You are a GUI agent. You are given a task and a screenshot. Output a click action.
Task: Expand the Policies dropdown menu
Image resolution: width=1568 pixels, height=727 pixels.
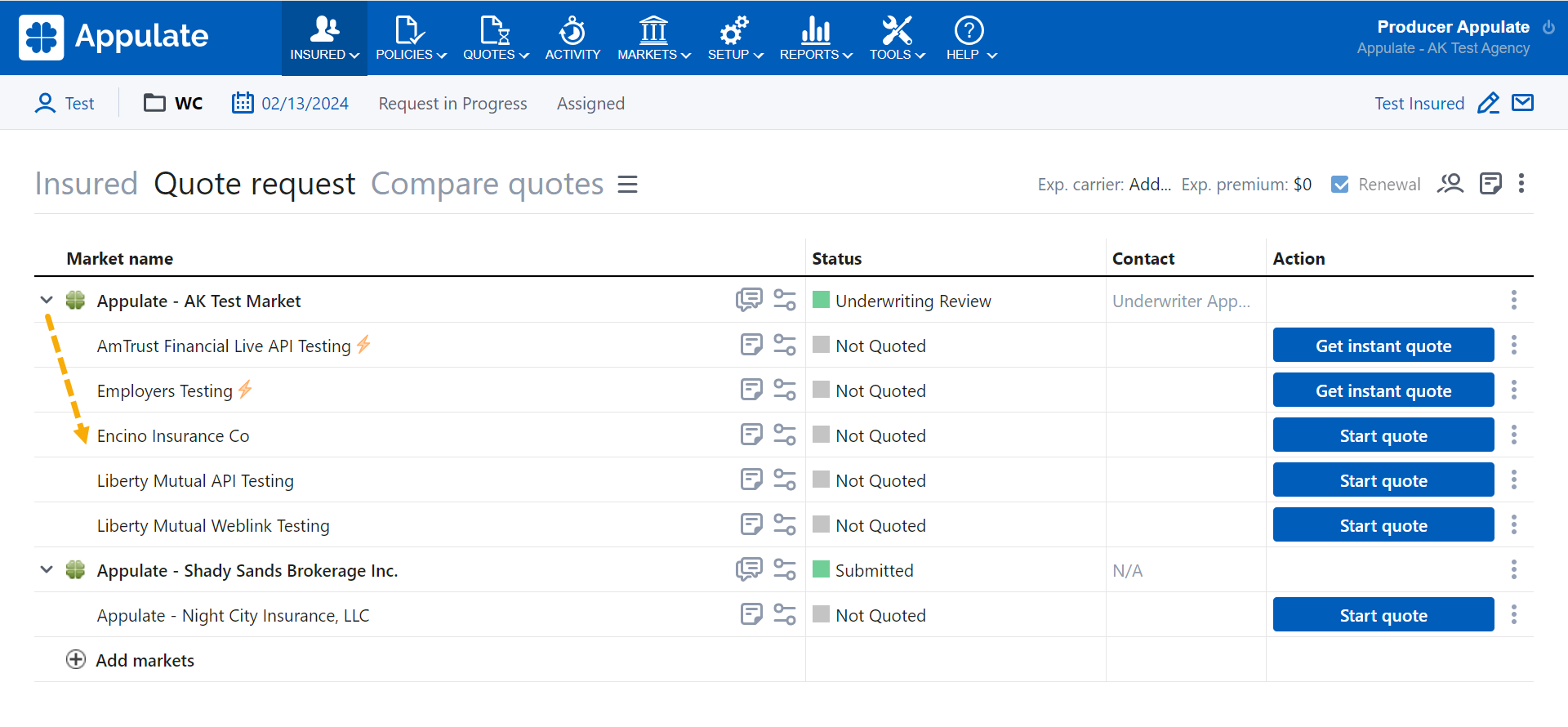[x=411, y=38]
